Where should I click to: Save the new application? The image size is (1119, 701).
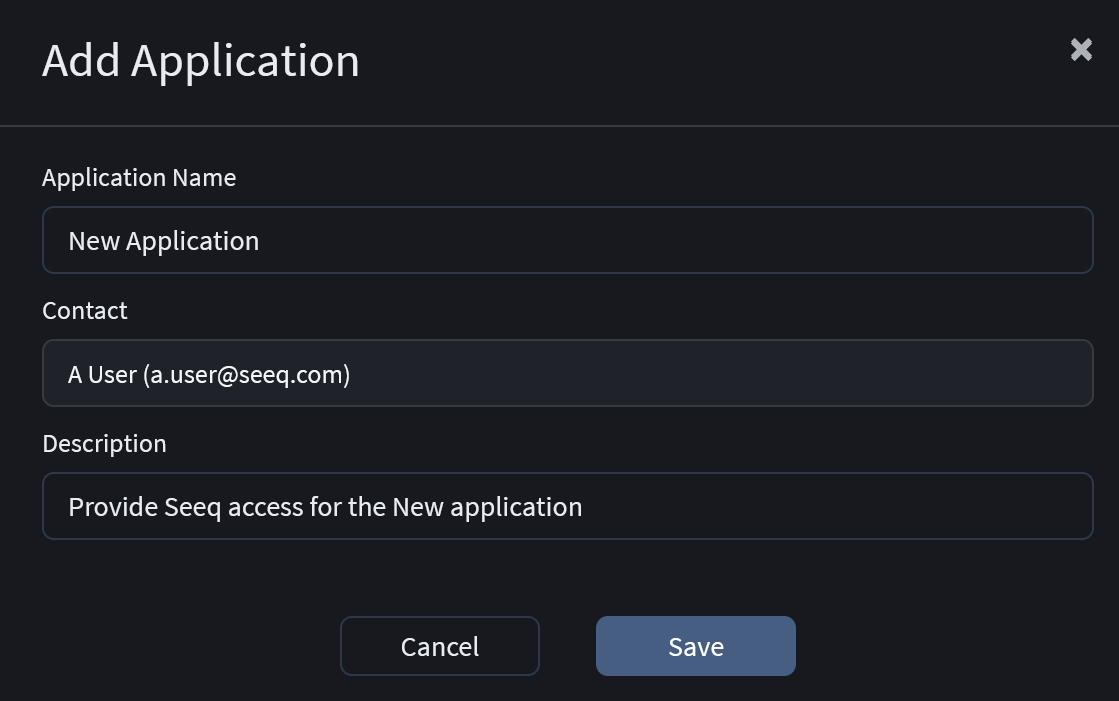point(695,646)
